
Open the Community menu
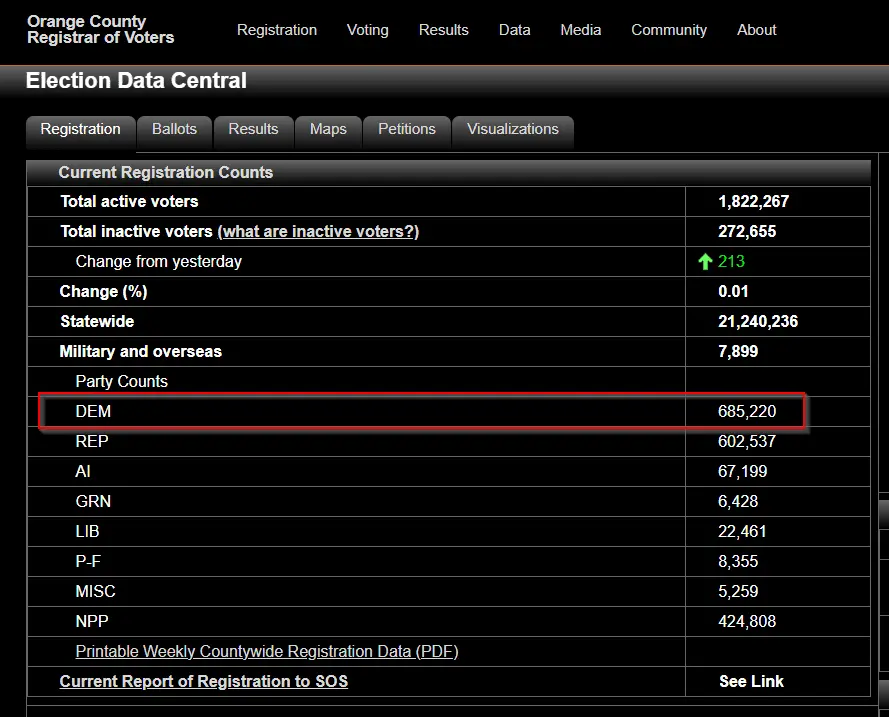[668, 30]
